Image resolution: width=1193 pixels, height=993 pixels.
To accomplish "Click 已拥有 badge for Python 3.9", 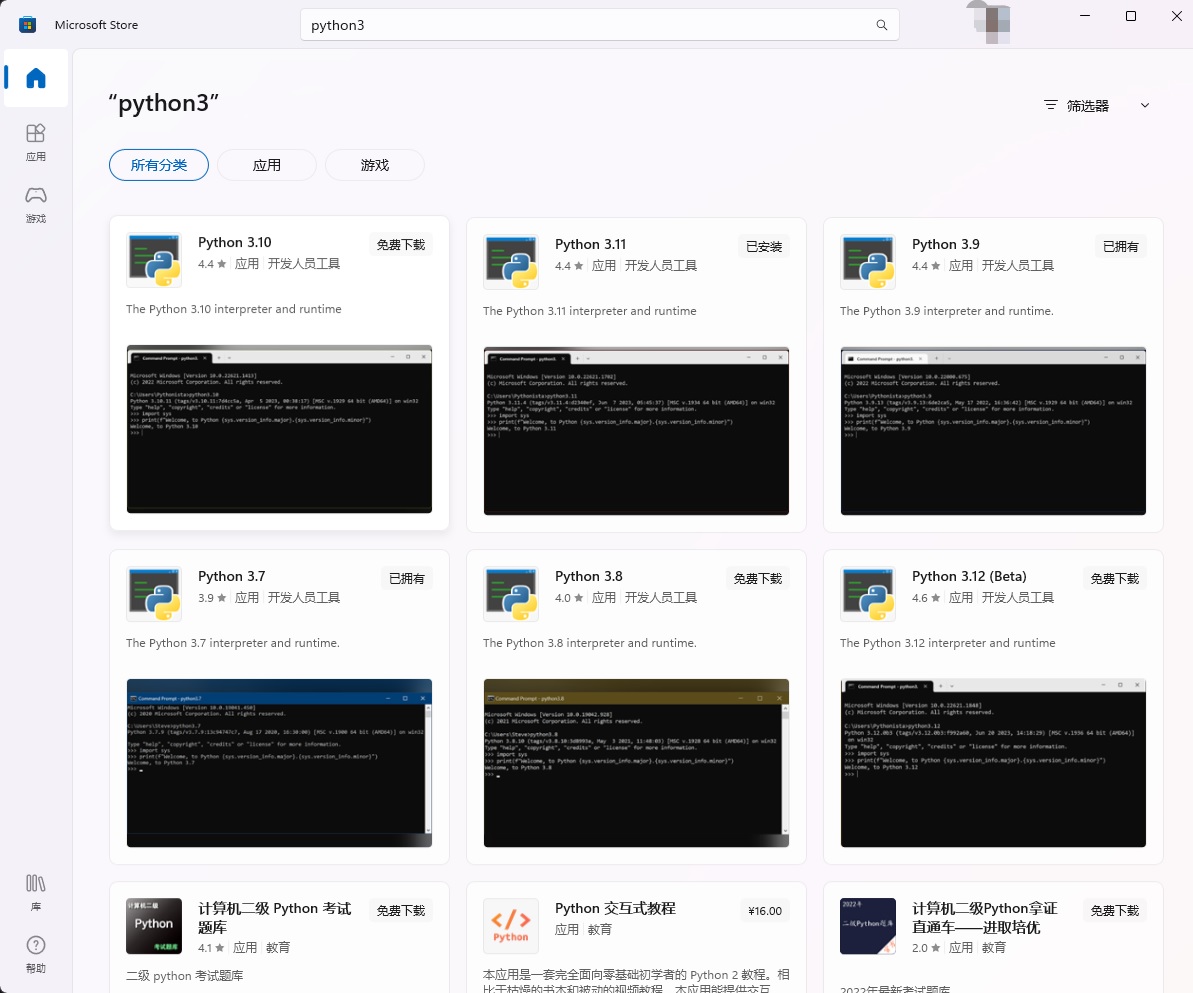I will click(1121, 247).
